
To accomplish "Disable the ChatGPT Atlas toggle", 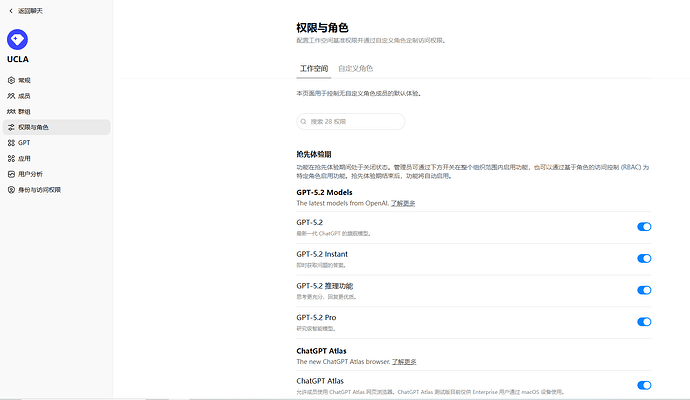I will (644, 385).
